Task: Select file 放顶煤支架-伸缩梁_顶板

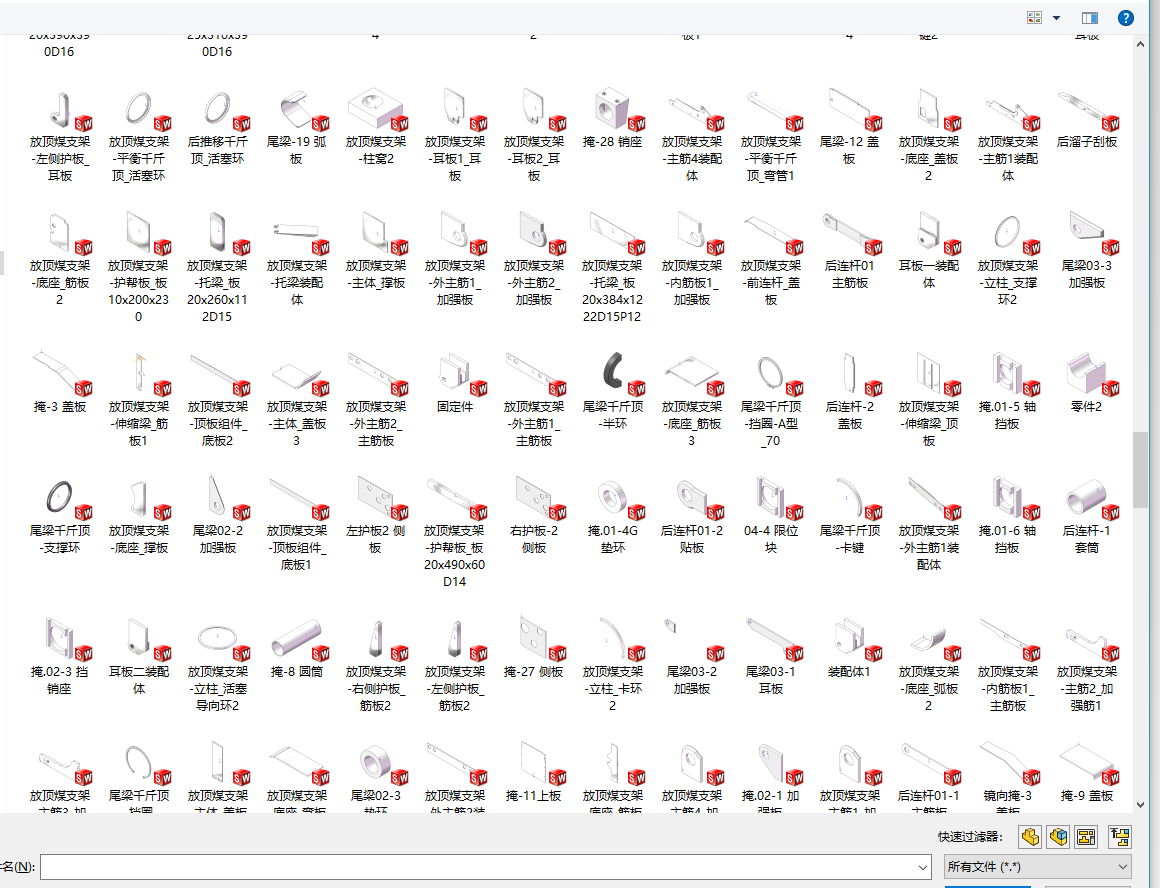Action: [x=928, y=400]
